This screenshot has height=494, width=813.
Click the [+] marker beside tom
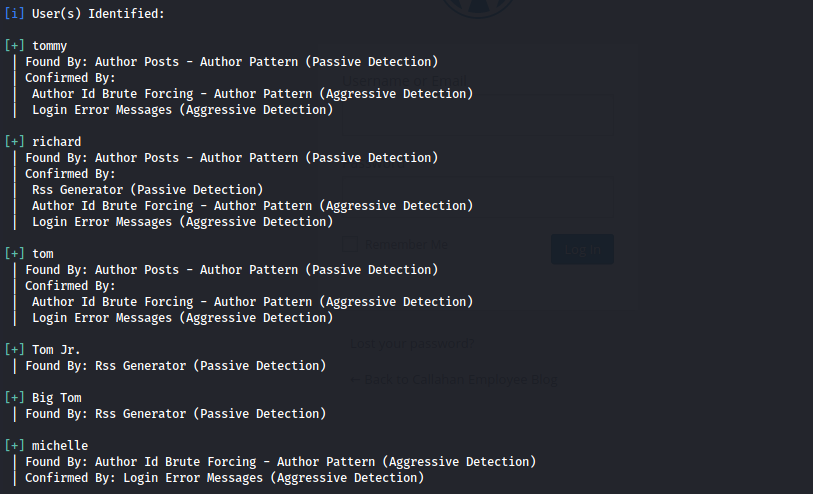click(x=14, y=254)
